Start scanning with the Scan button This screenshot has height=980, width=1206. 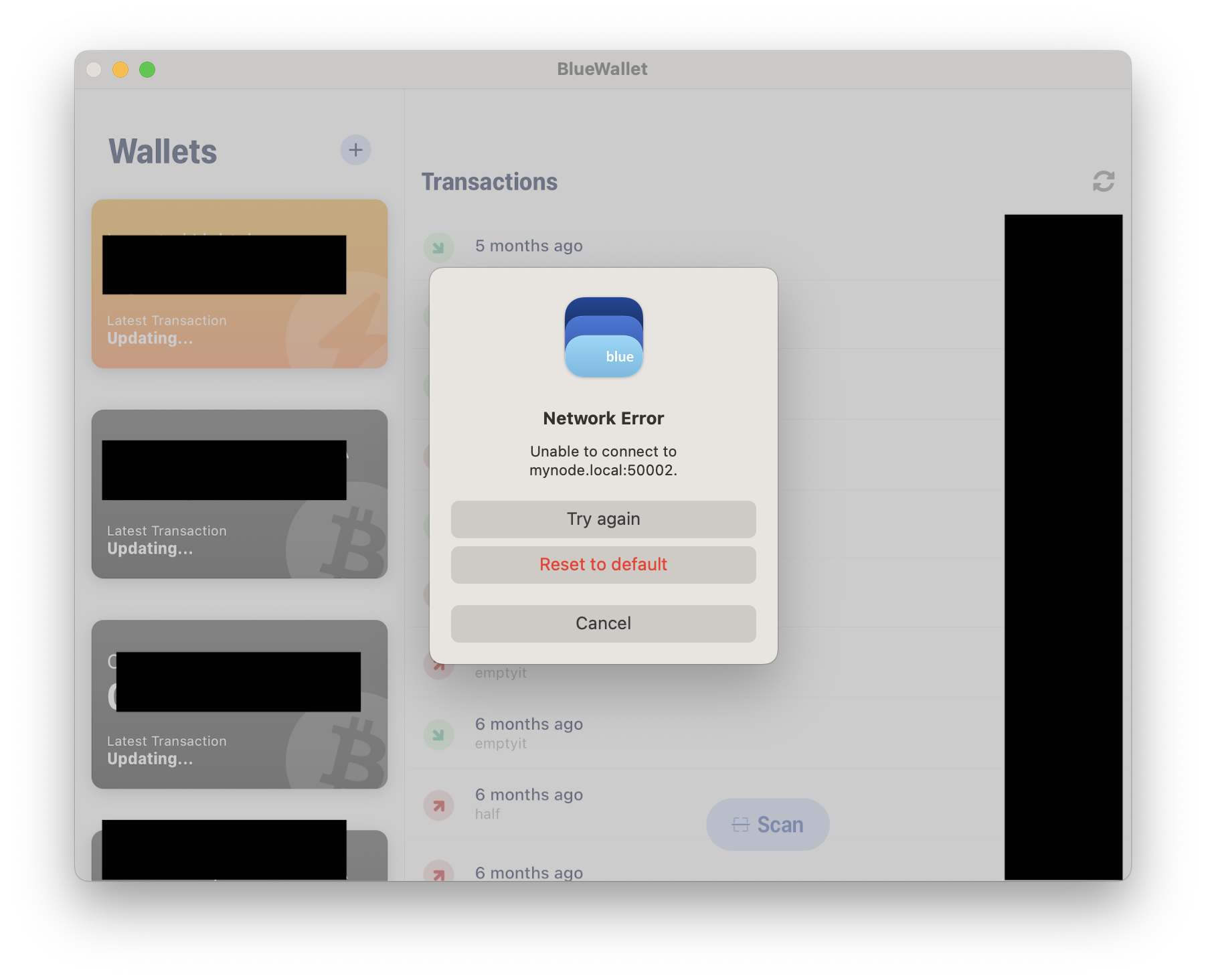[x=768, y=825]
